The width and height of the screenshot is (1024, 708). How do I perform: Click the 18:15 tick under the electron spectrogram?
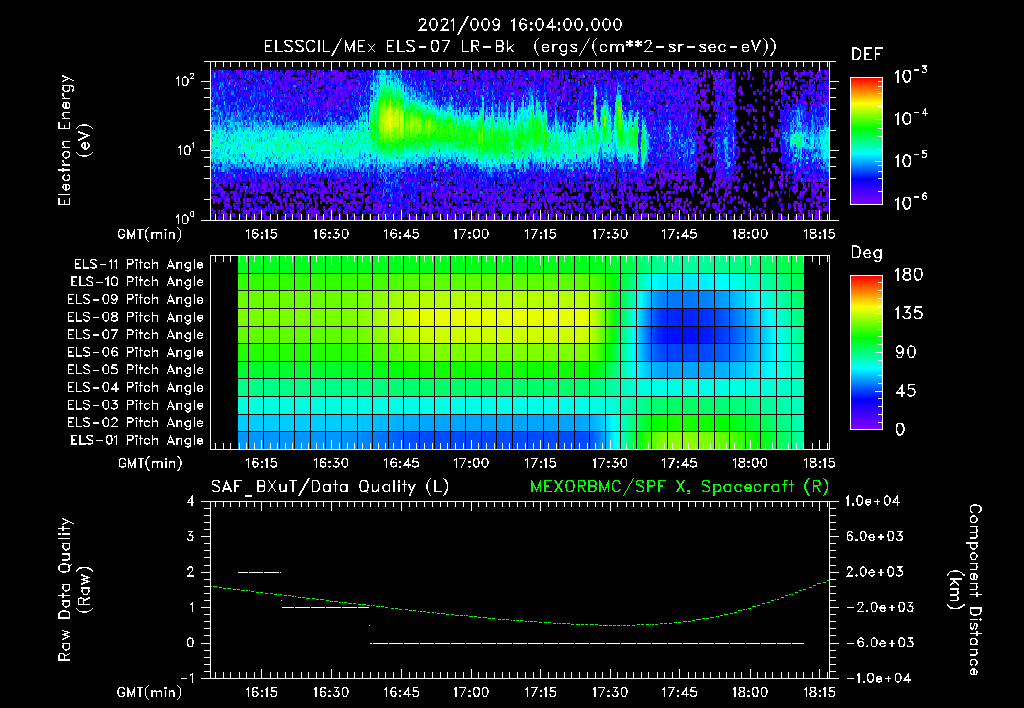pyautogui.click(x=819, y=234)
